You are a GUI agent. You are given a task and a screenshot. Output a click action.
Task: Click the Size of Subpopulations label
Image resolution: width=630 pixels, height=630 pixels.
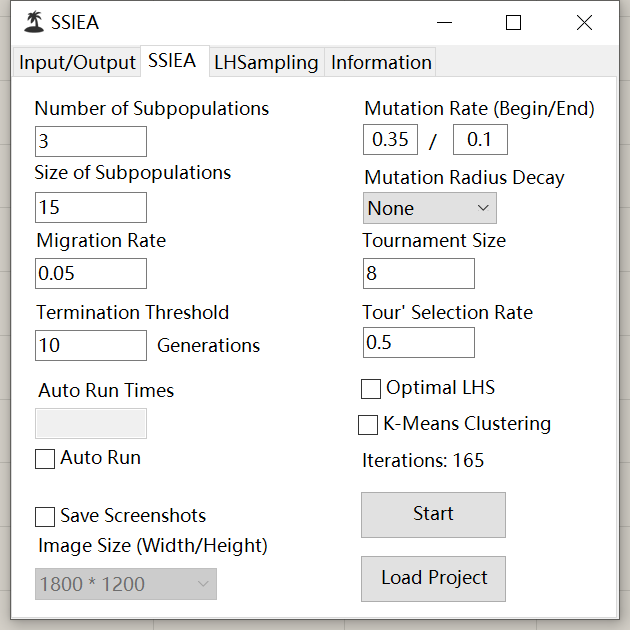[x=133, y=173]
